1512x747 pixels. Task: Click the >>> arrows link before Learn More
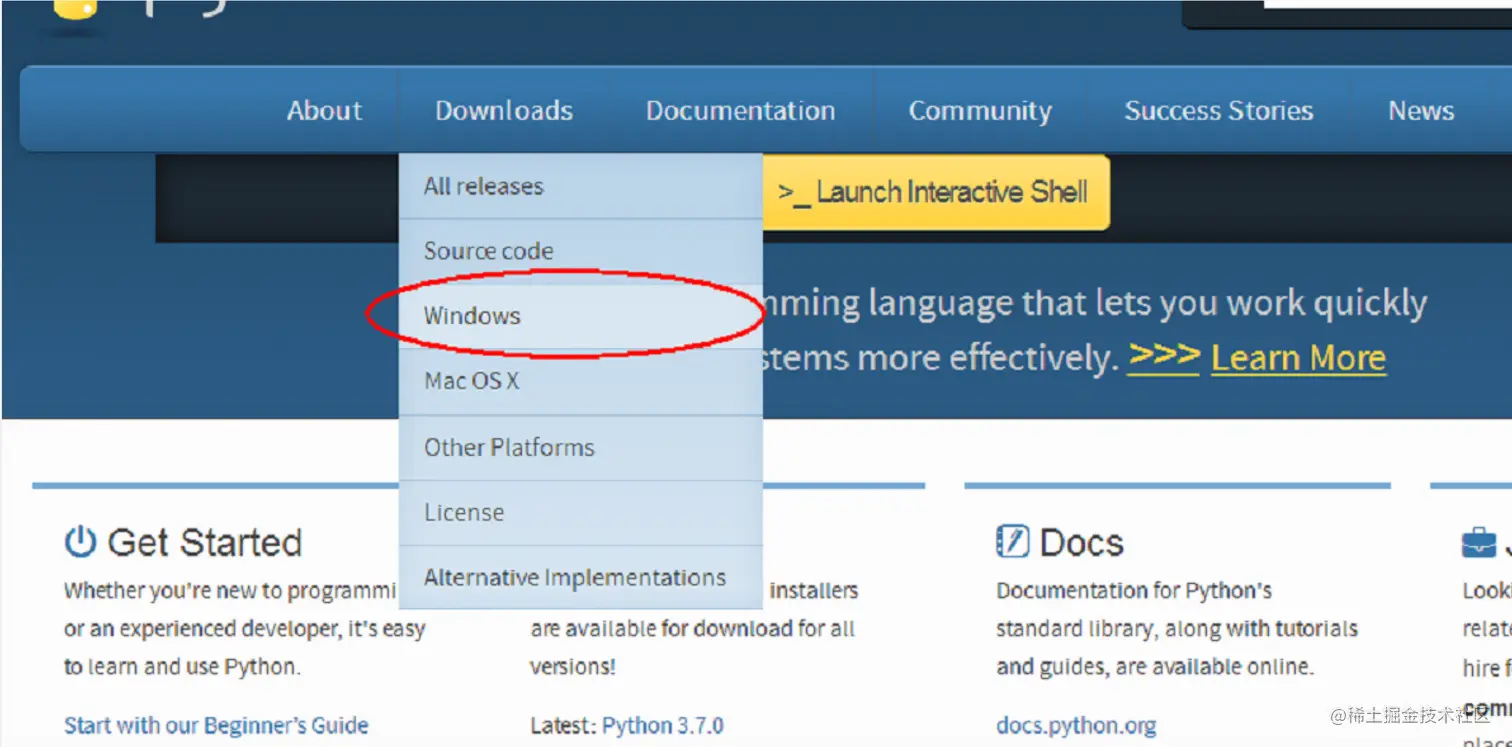coord(1163,356)
